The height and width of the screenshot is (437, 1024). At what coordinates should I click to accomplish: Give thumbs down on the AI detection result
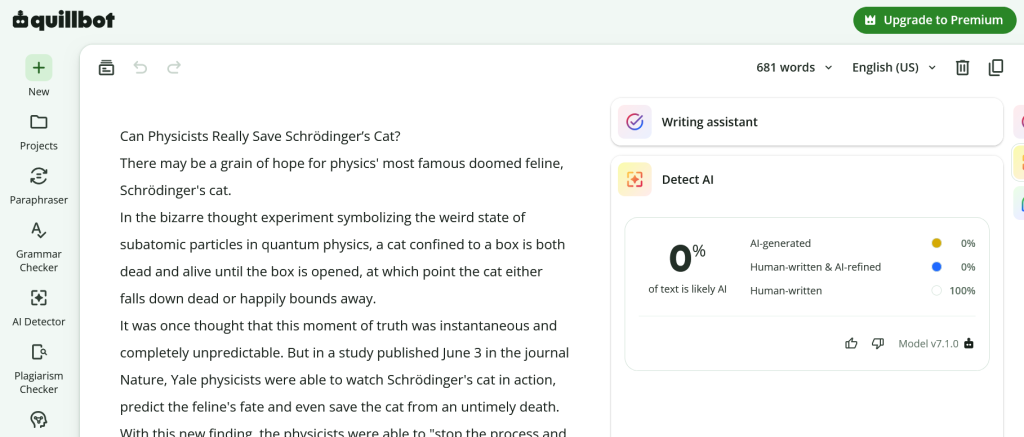[878, 343]
